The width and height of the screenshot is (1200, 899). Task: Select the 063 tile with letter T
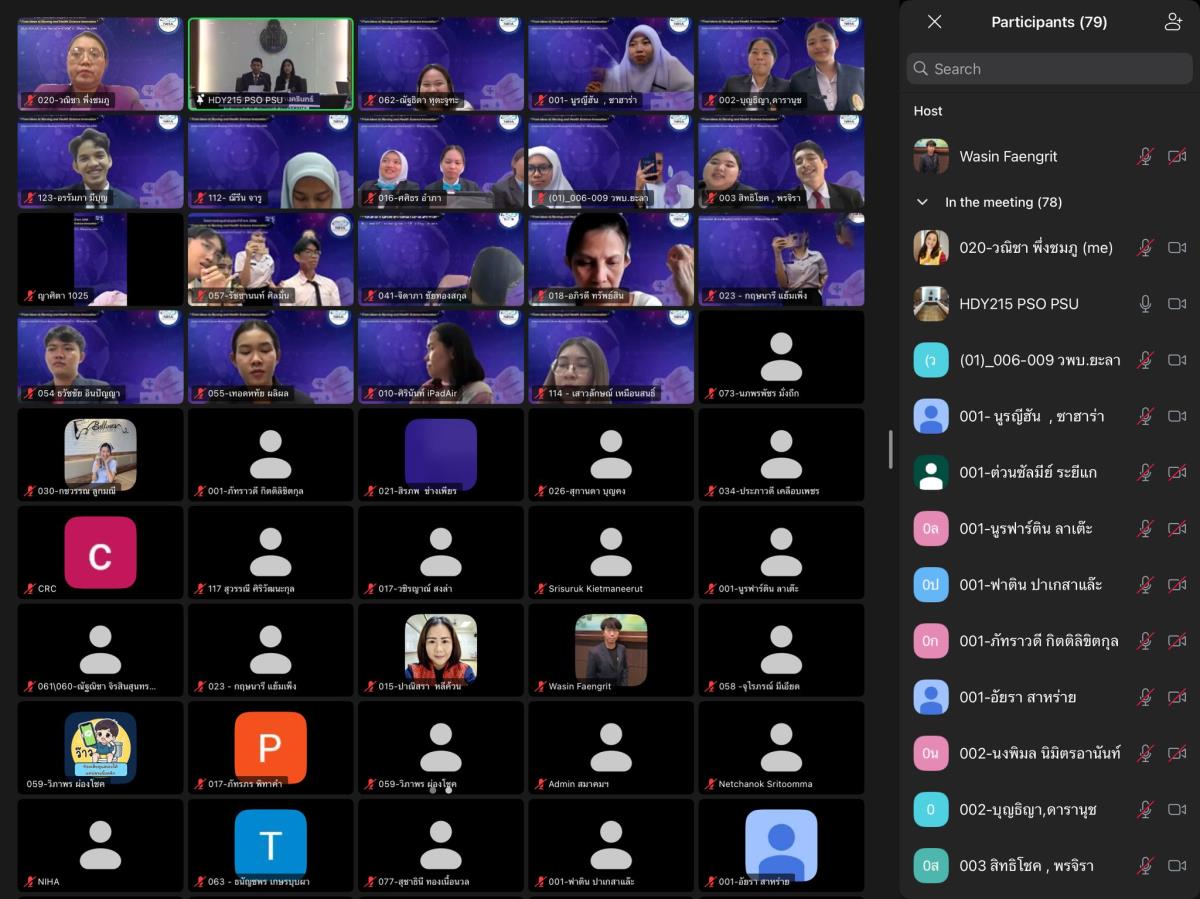271,845
